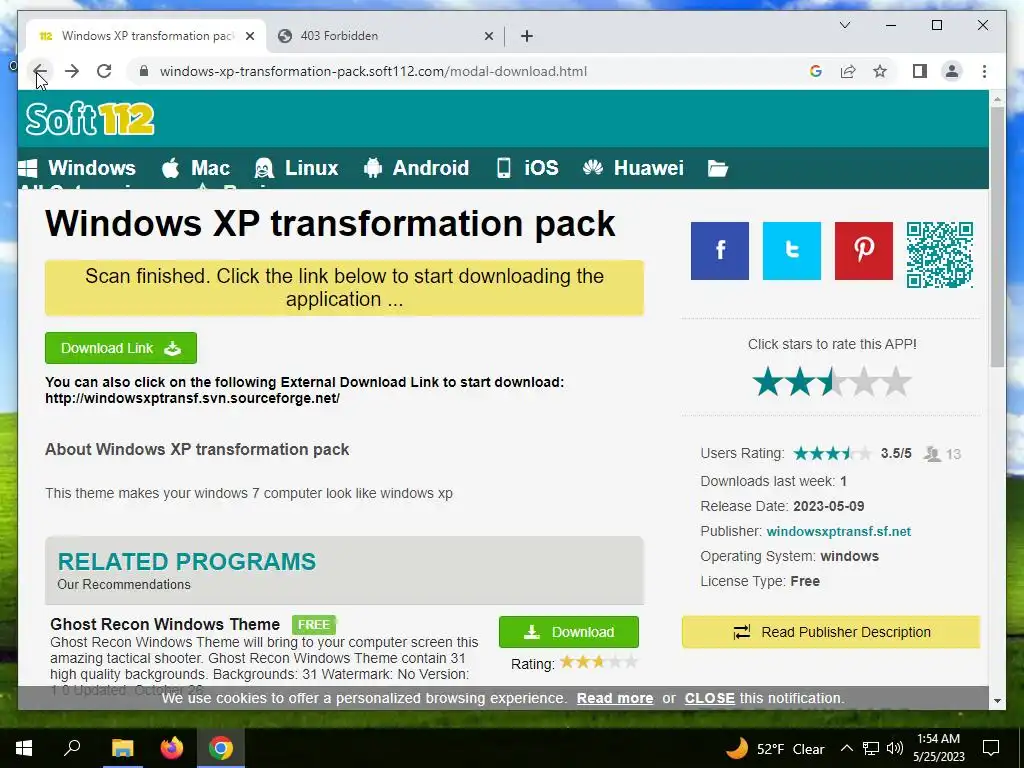The width and height of the screenshot is (1024, 768).
Task: Click the page vertical scrollbar thumb
Action: pyautogui.click(x=997, y=236)
